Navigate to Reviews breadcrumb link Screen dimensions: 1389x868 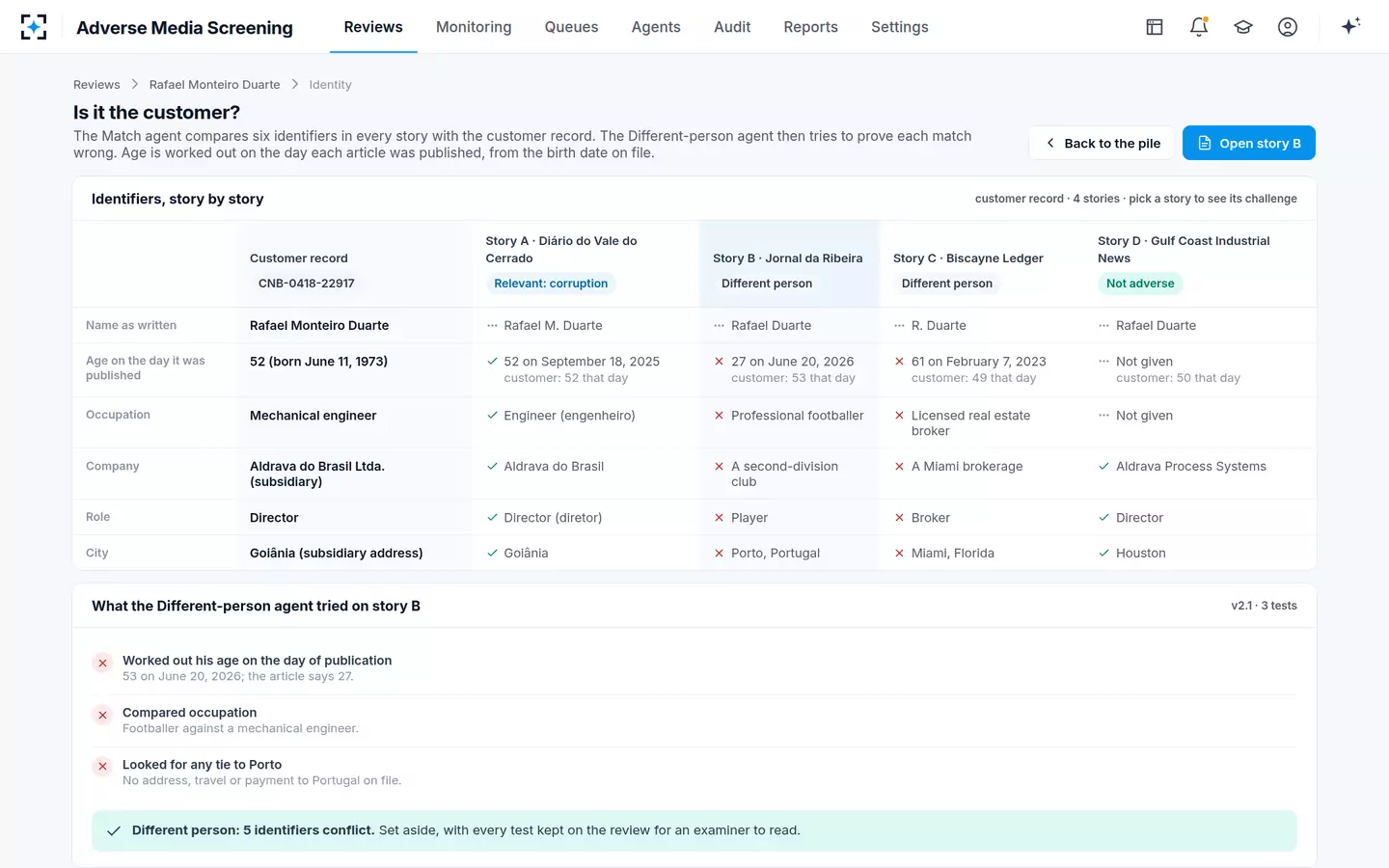[96, 85]
